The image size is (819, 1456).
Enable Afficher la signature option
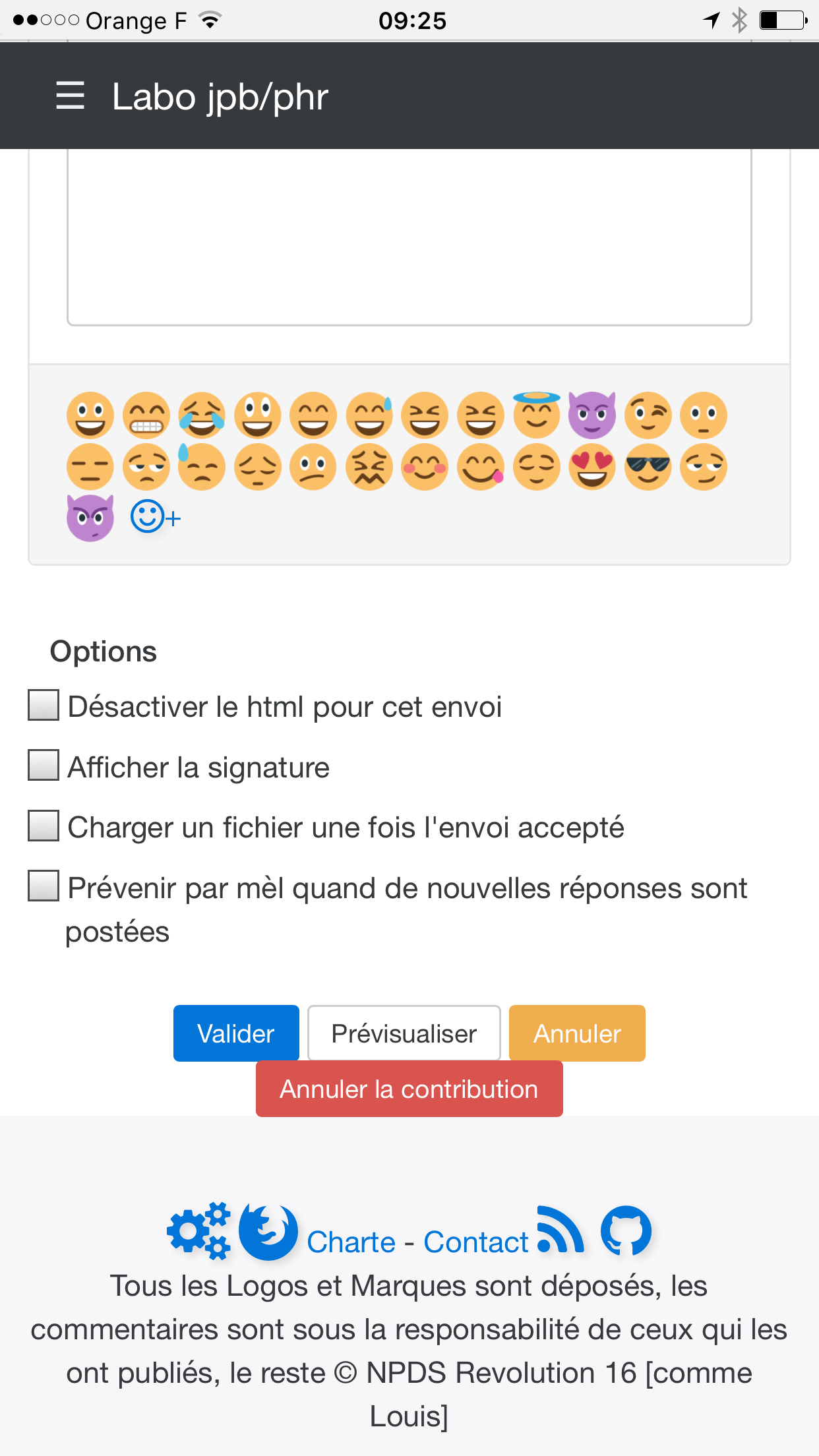pyautogui.click(x=44, y=765)
